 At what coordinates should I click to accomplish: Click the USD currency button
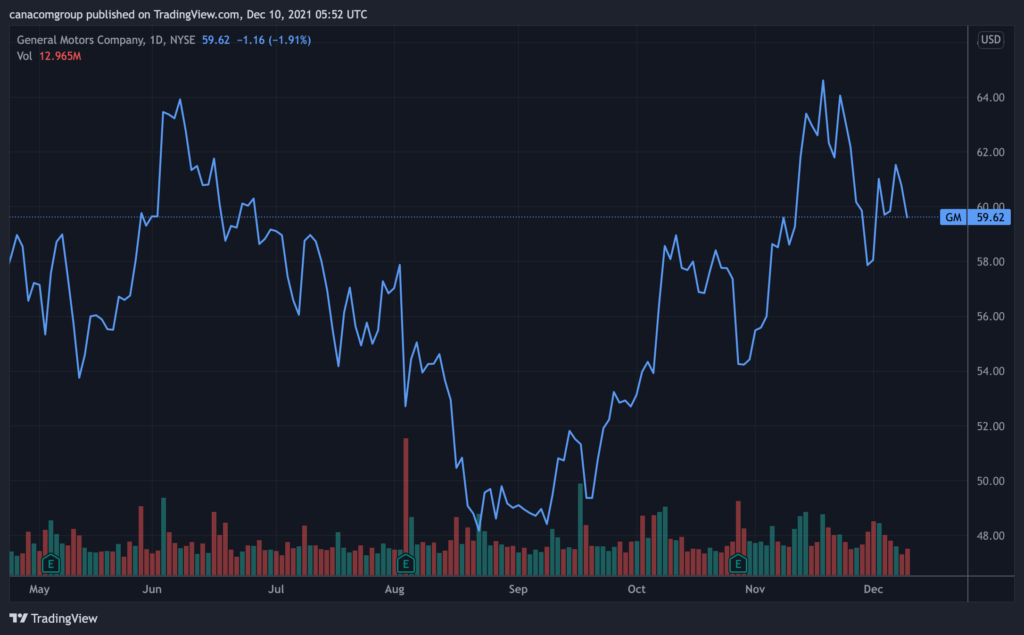pyautogui.click(x=990, y=40)
